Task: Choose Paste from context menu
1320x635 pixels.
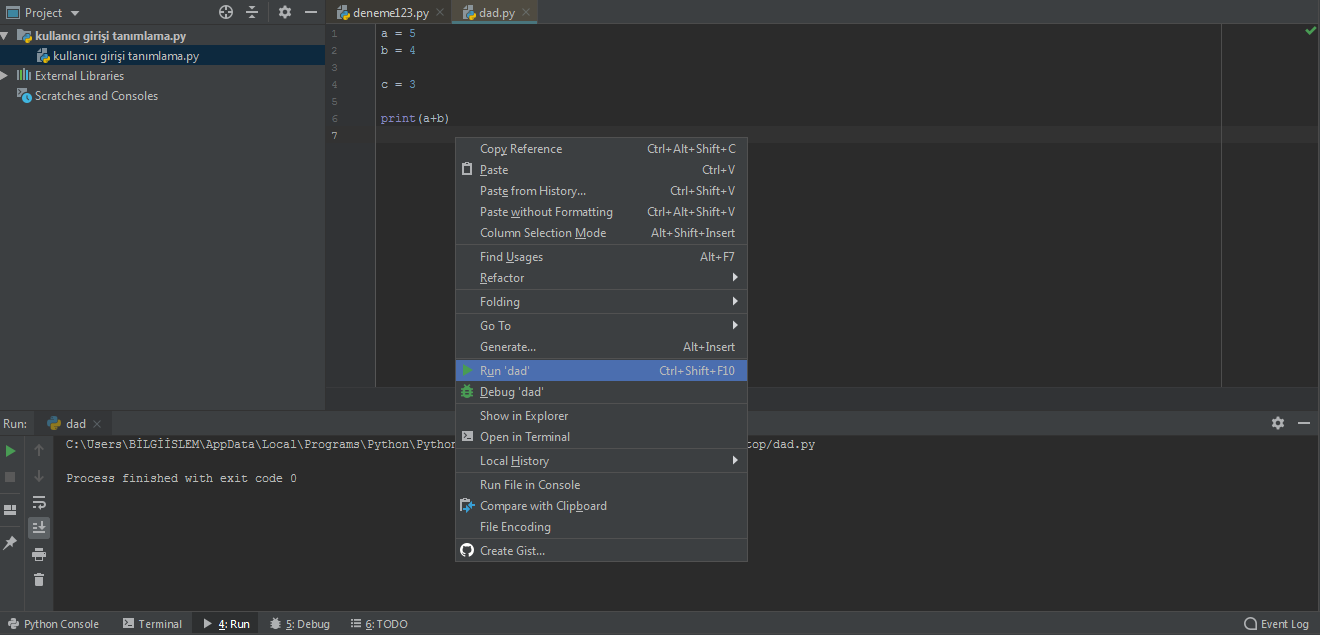Action: tap(601, 170)
